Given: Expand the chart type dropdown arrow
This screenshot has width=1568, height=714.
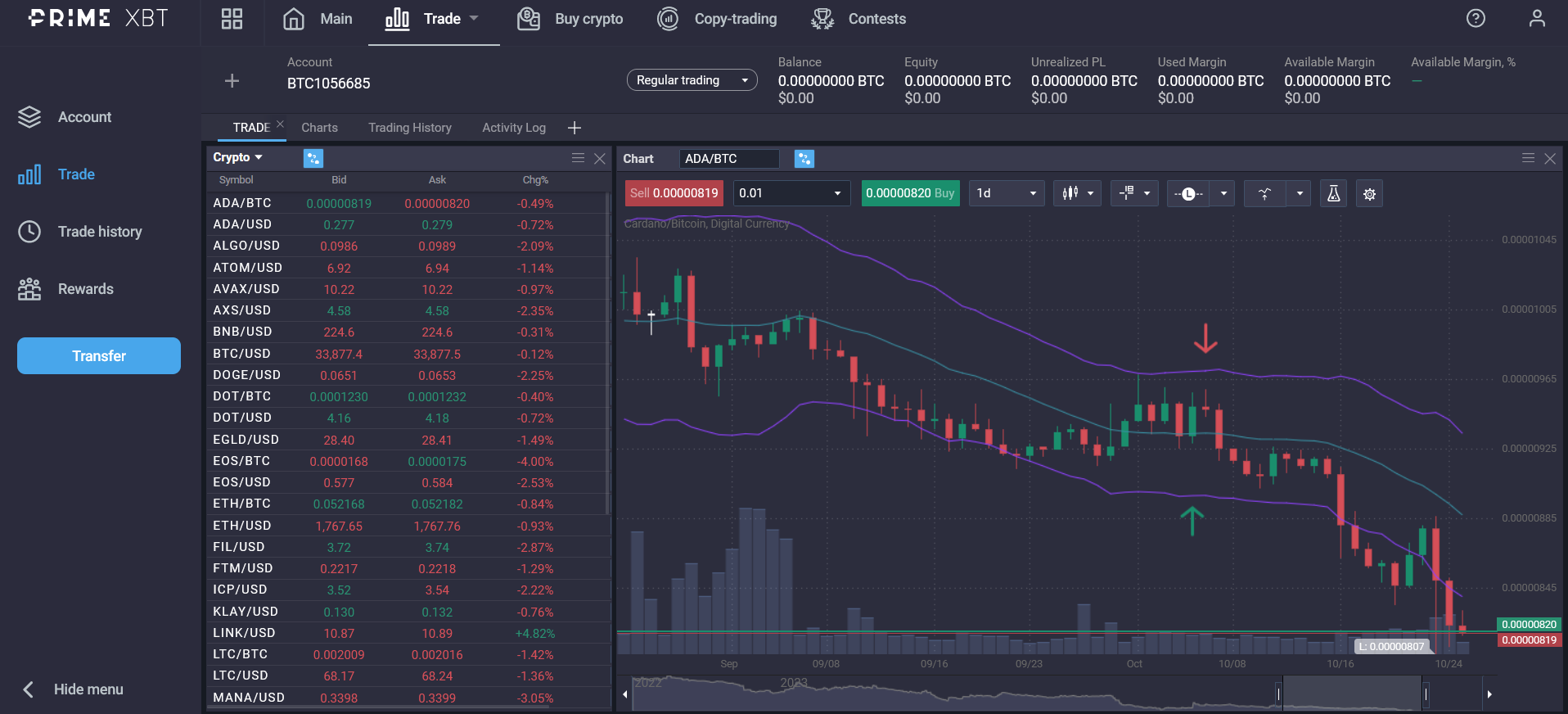Looking at the screenshot, I should coord(1091,194).
